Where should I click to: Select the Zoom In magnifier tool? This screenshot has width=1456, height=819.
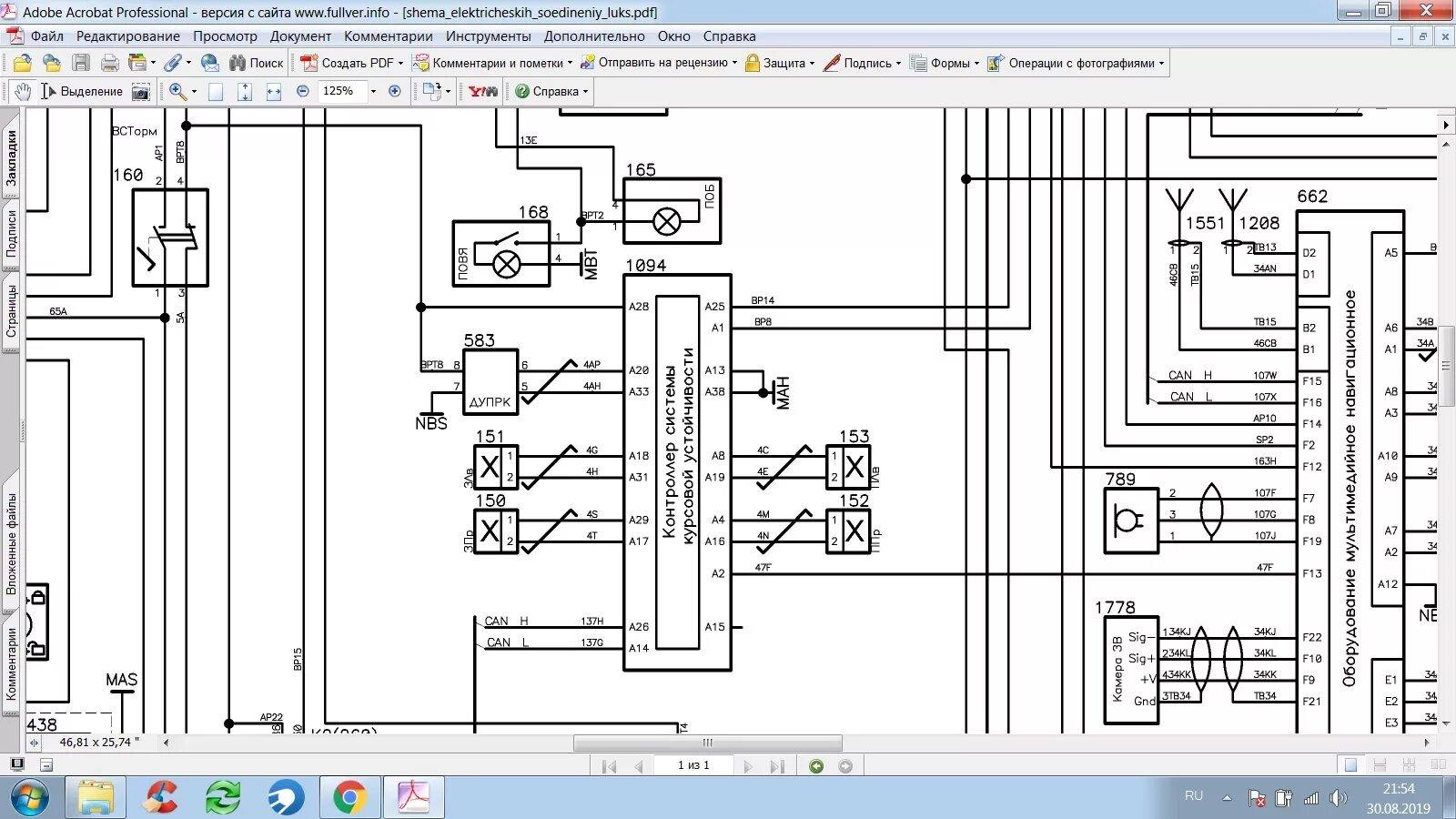coord(177,91)
